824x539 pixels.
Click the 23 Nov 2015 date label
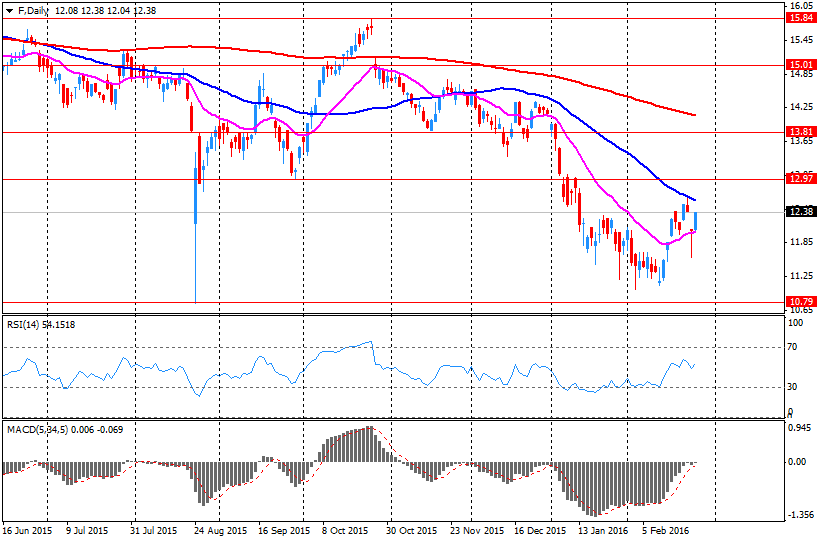tap(477, 531)
